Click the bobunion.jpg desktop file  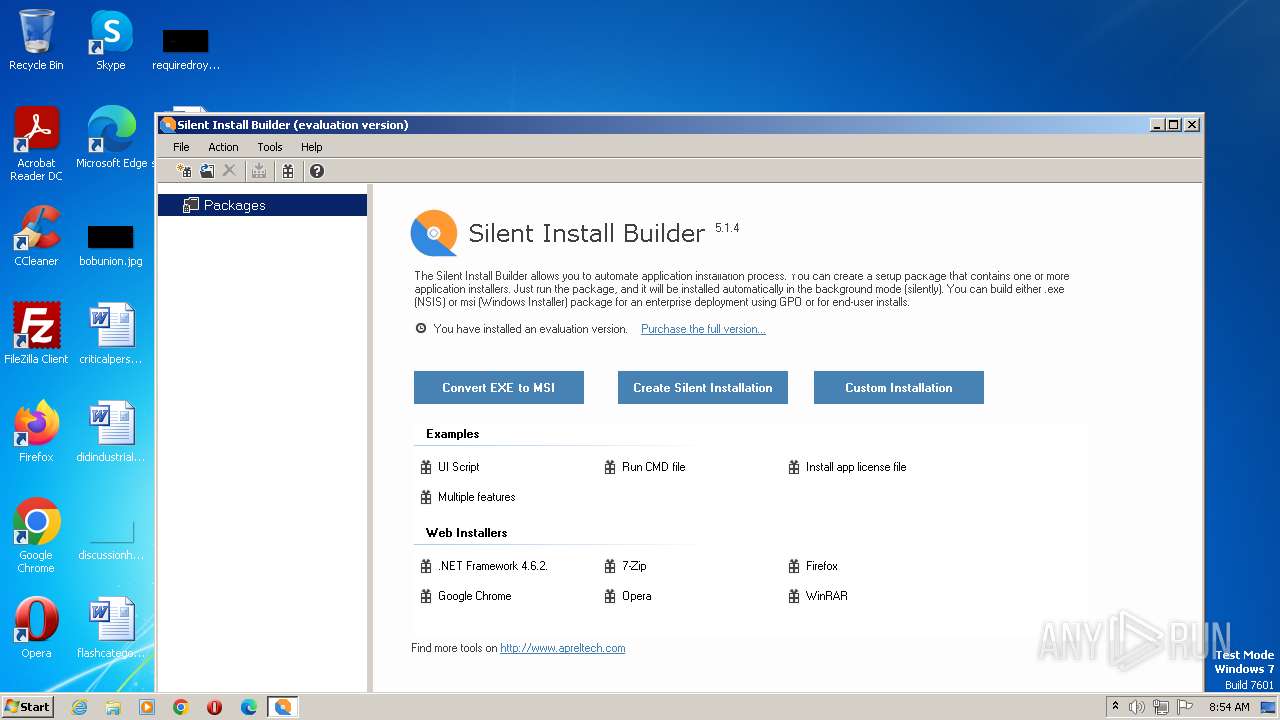pyautogui.click(x=110, y=244)
